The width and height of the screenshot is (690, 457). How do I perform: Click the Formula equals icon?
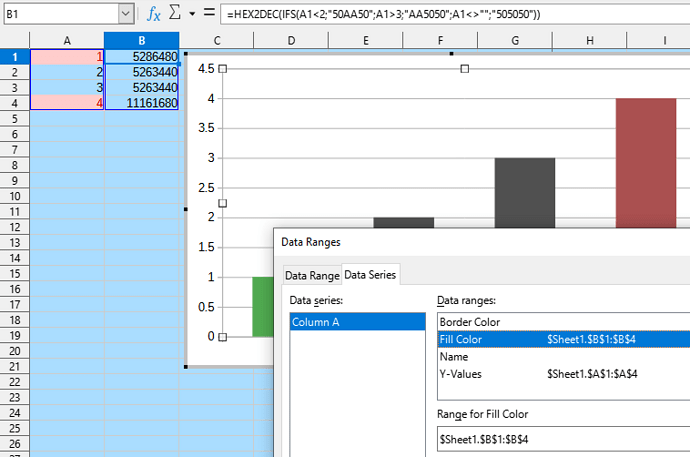pos(209,13)
